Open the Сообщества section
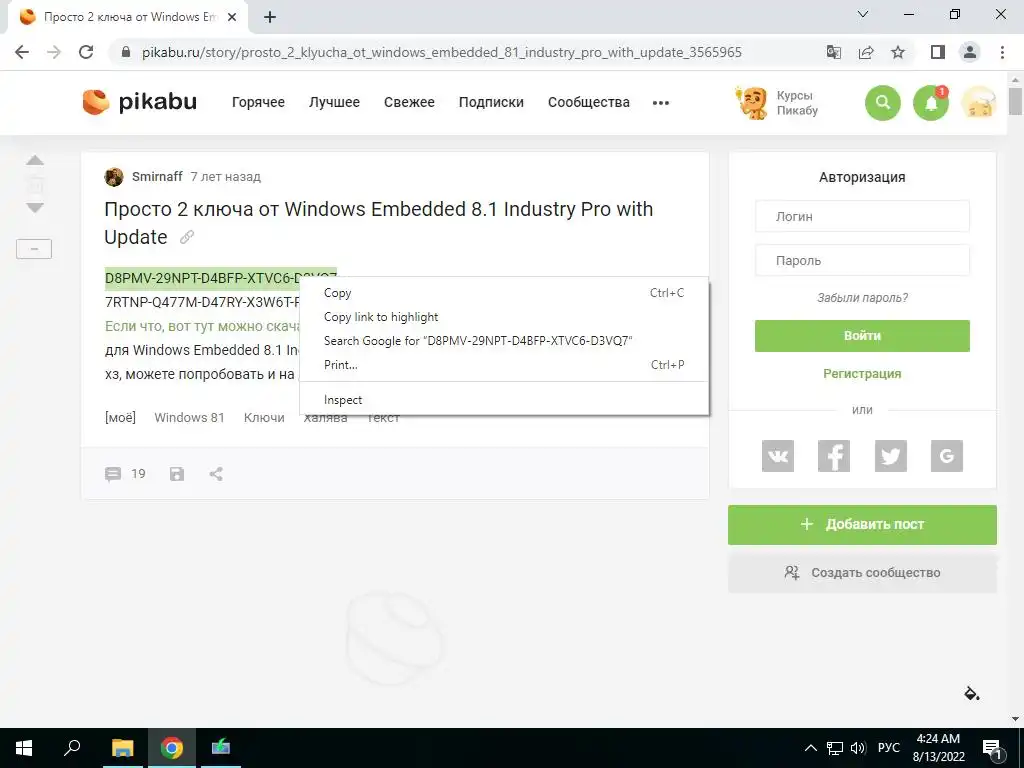 point(589,103)
